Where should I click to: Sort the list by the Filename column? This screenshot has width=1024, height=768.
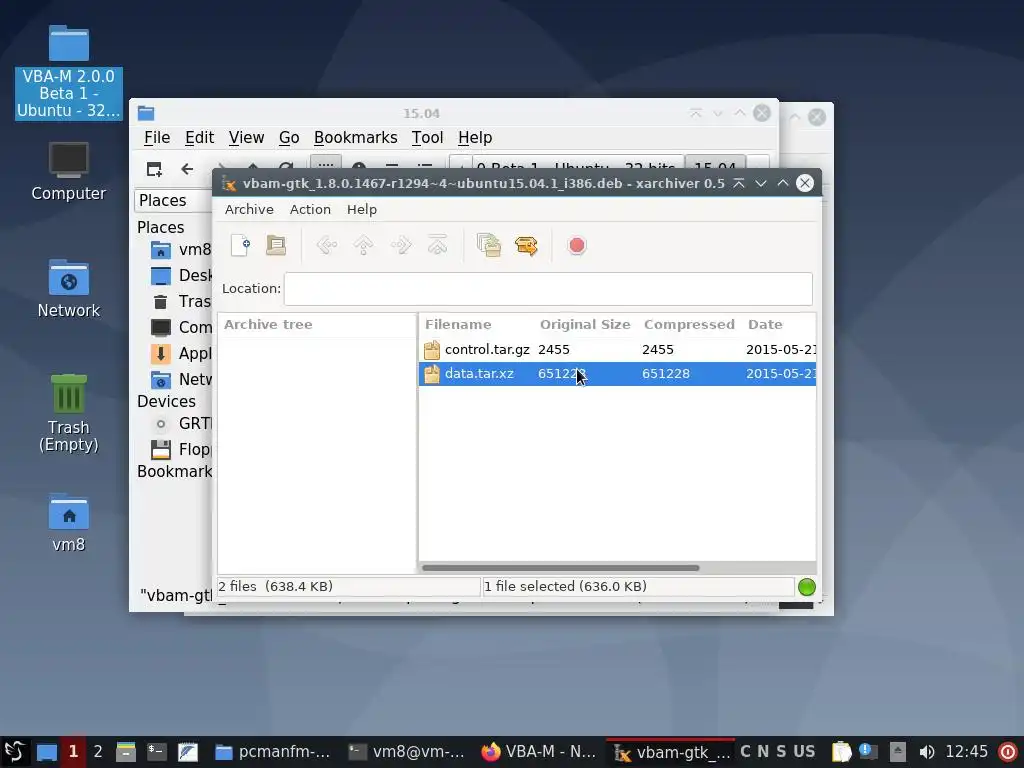pyautogui.click(x=458, y=325)
